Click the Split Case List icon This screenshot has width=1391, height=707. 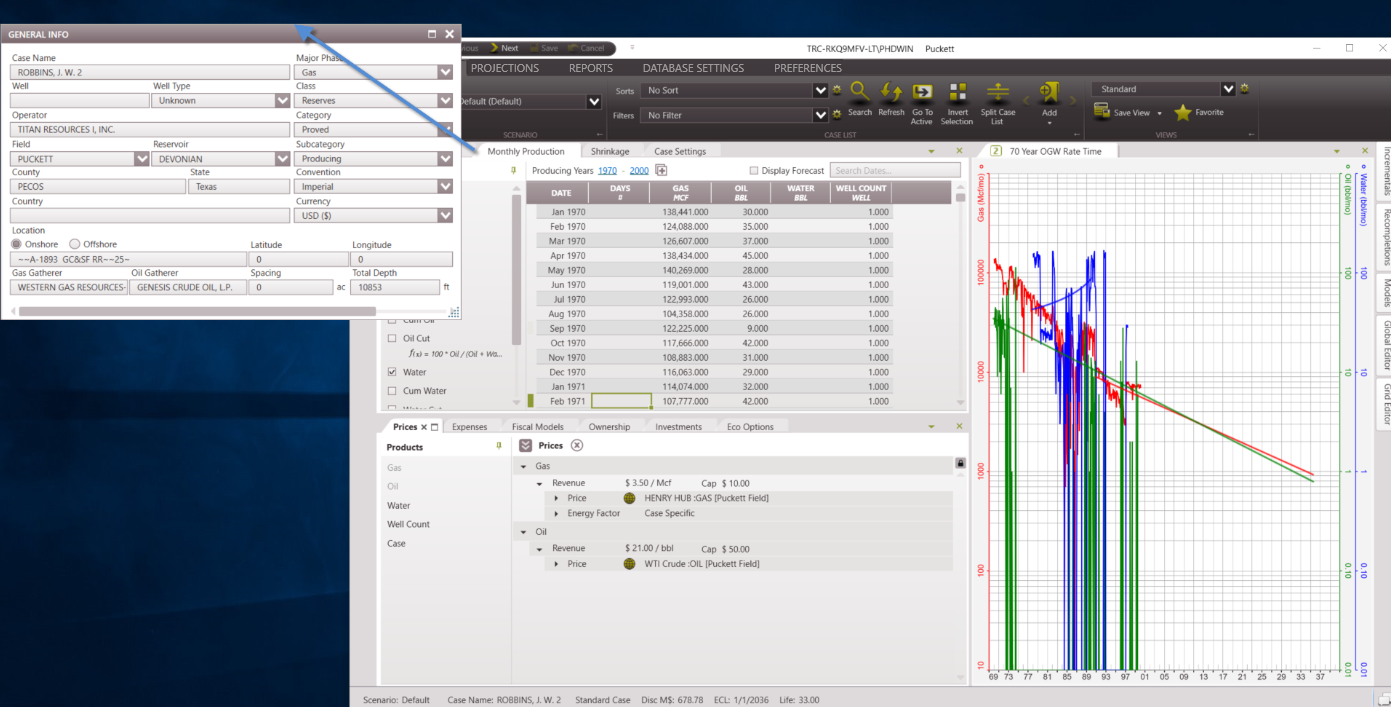[998, 92]
